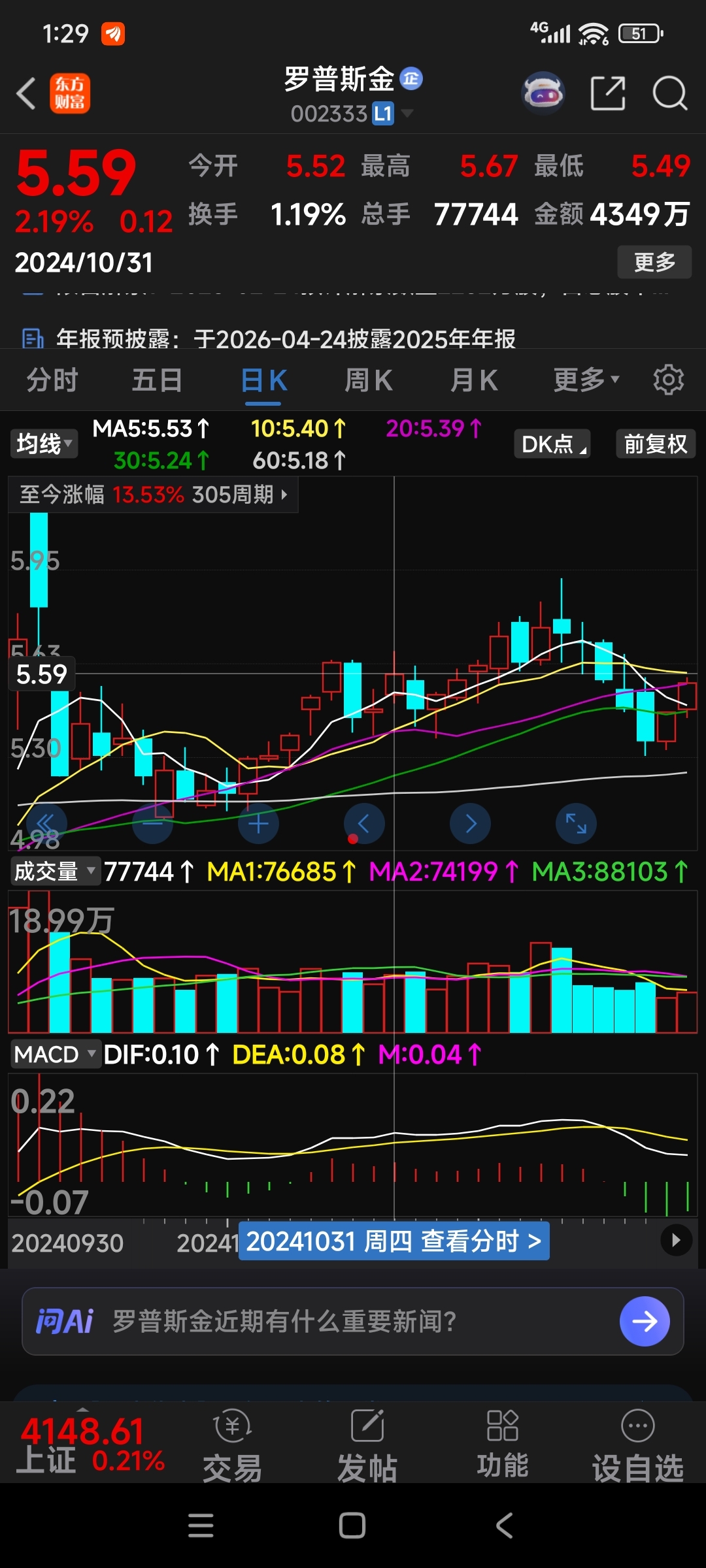Tap the DIF:0.10 MACD value
Screen dimensions: 706x1568
tap(161, 1054)
